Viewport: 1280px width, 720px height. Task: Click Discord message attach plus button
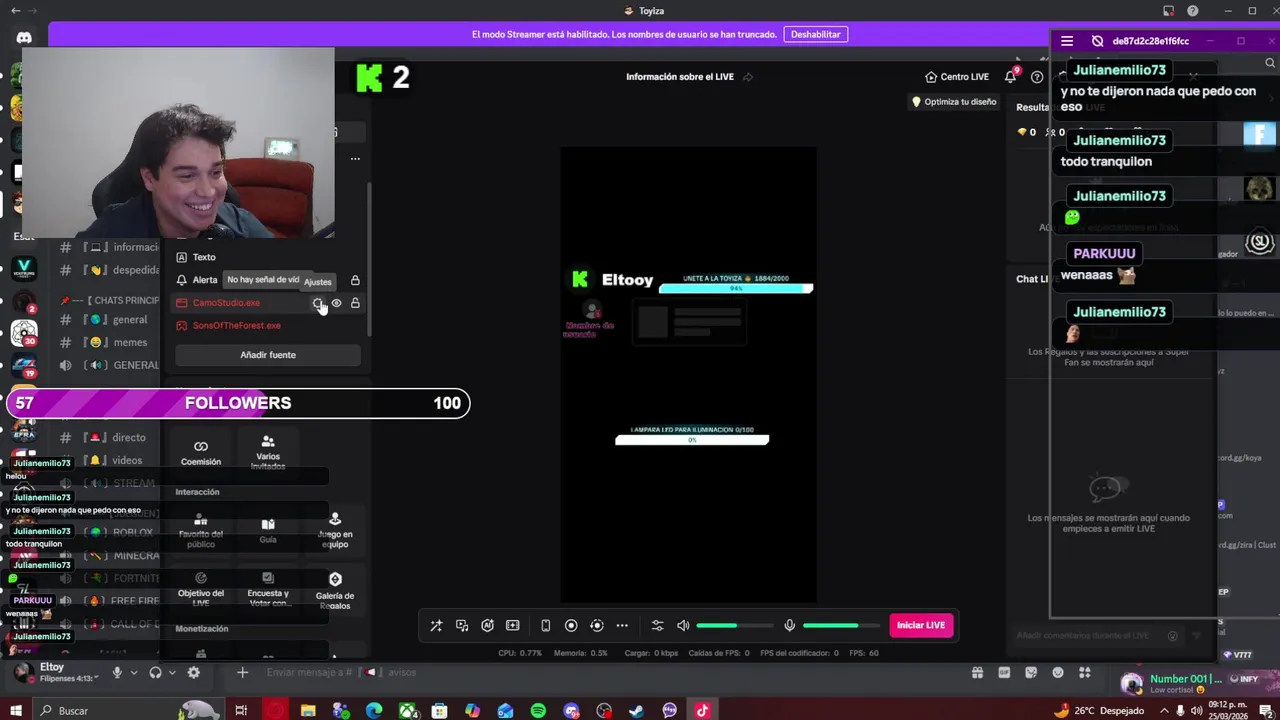[x=242, y=672]
